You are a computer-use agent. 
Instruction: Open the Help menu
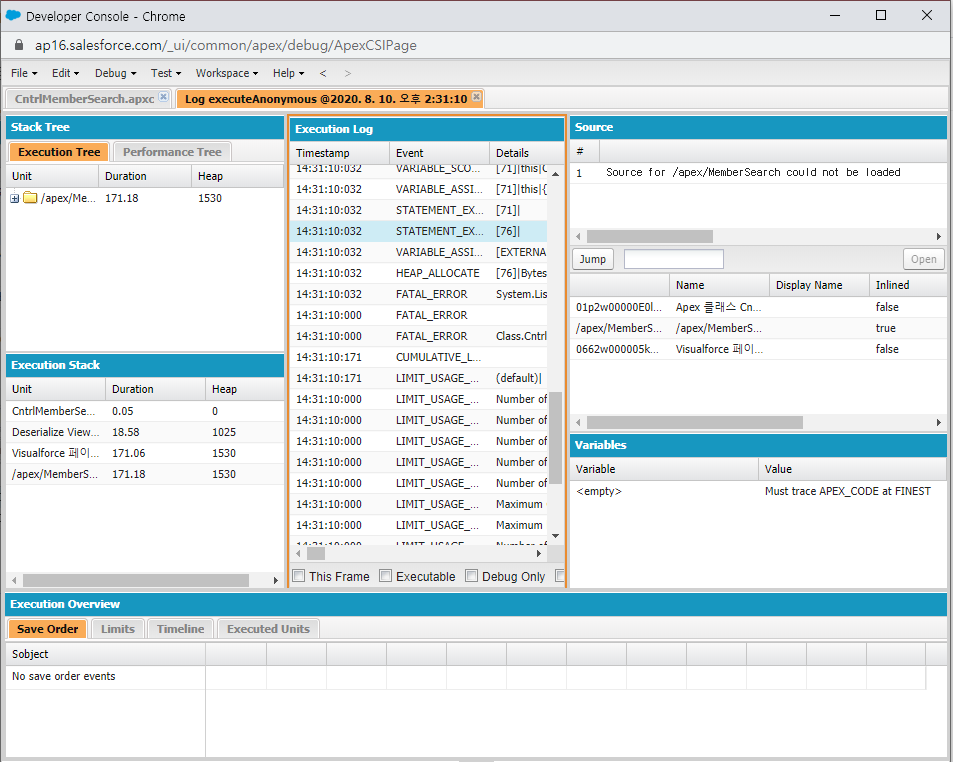tap(288, 73)
